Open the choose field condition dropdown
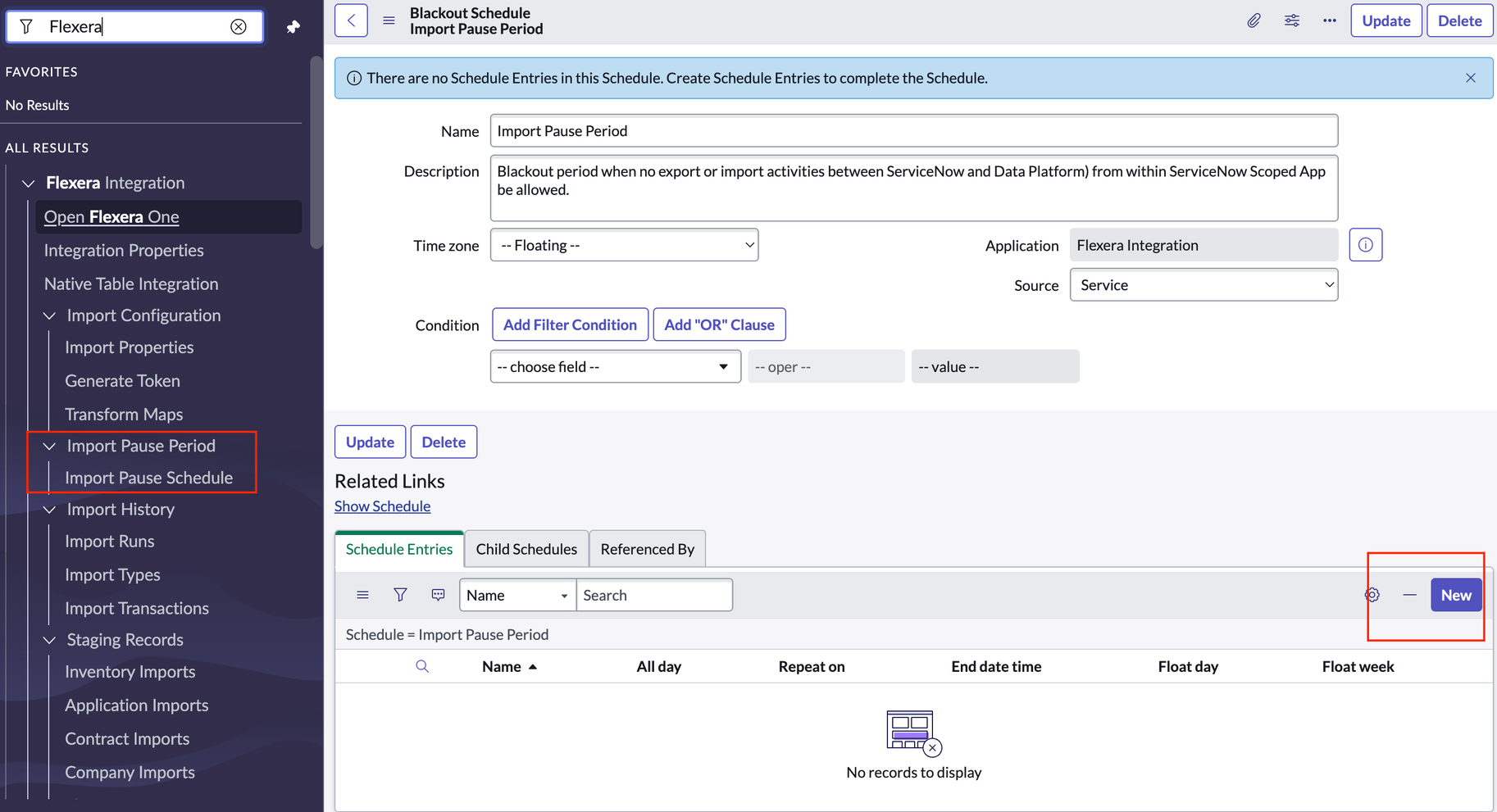 [x=615, y=366]
